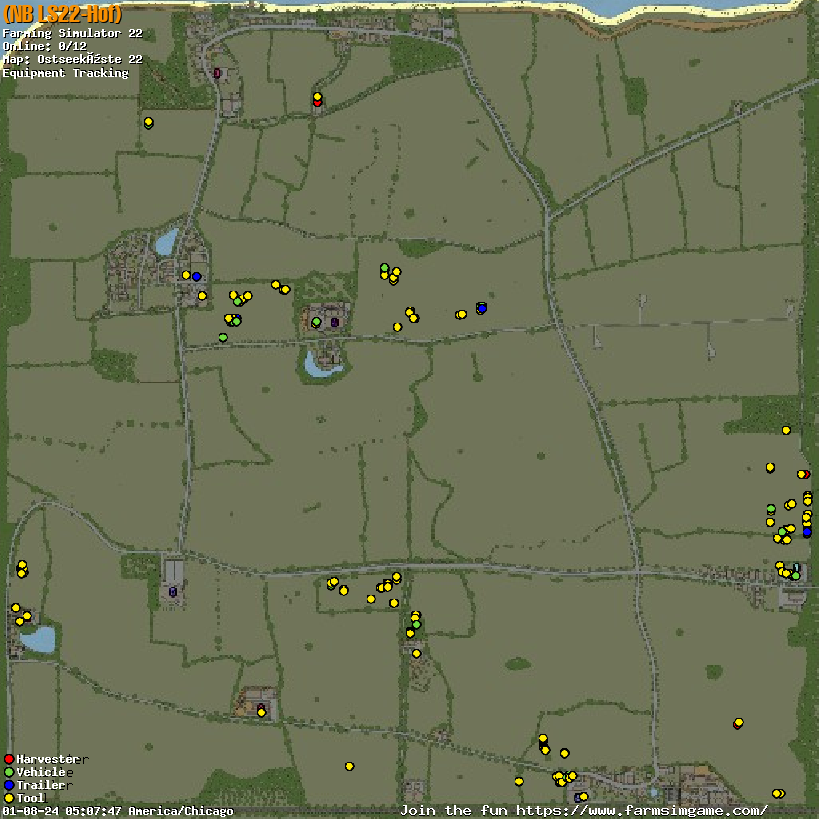Click the orange NB LS22-Hof server title

coord(62,14)
